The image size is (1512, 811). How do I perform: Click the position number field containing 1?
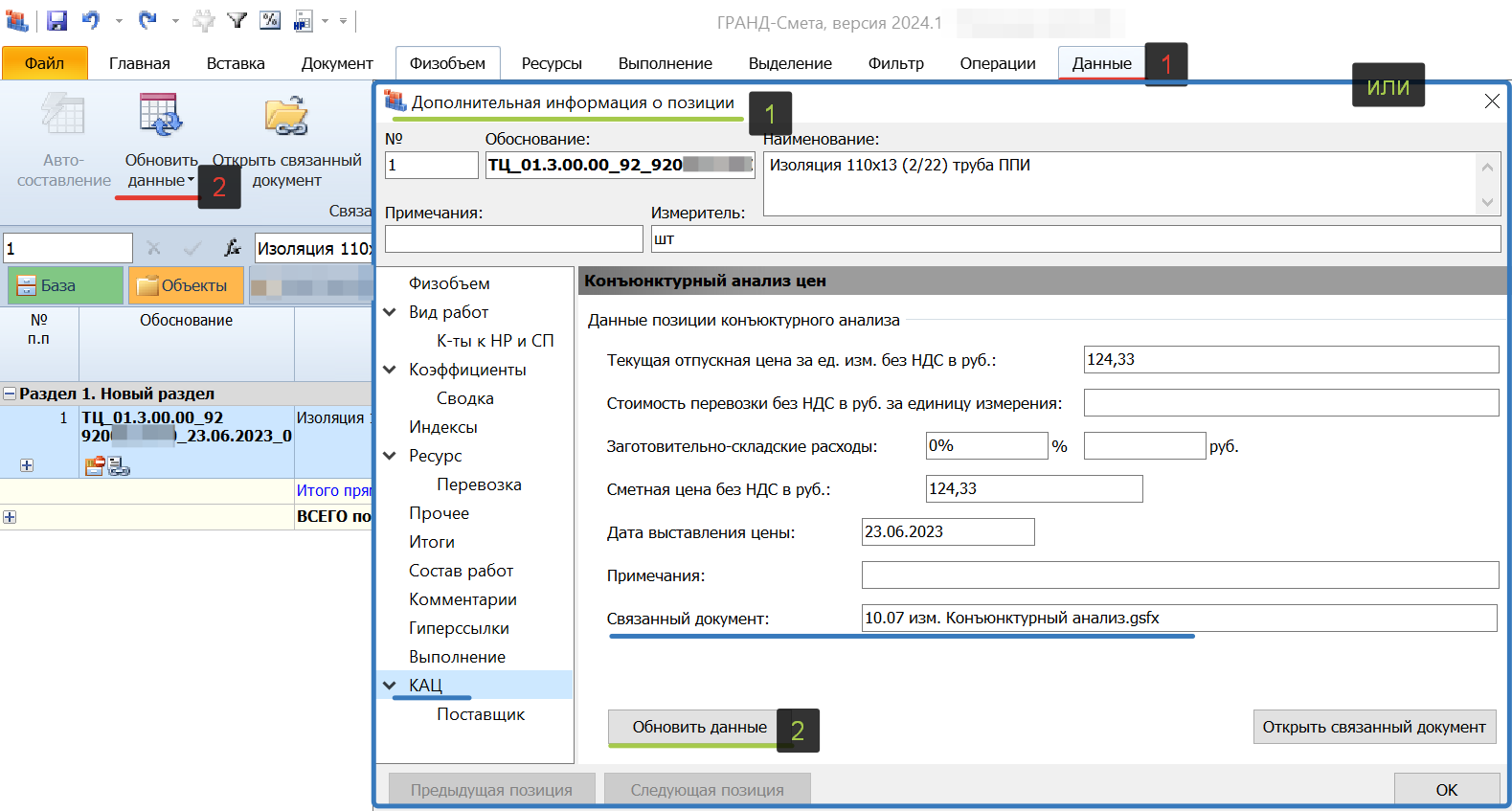(x=68, y=248)
